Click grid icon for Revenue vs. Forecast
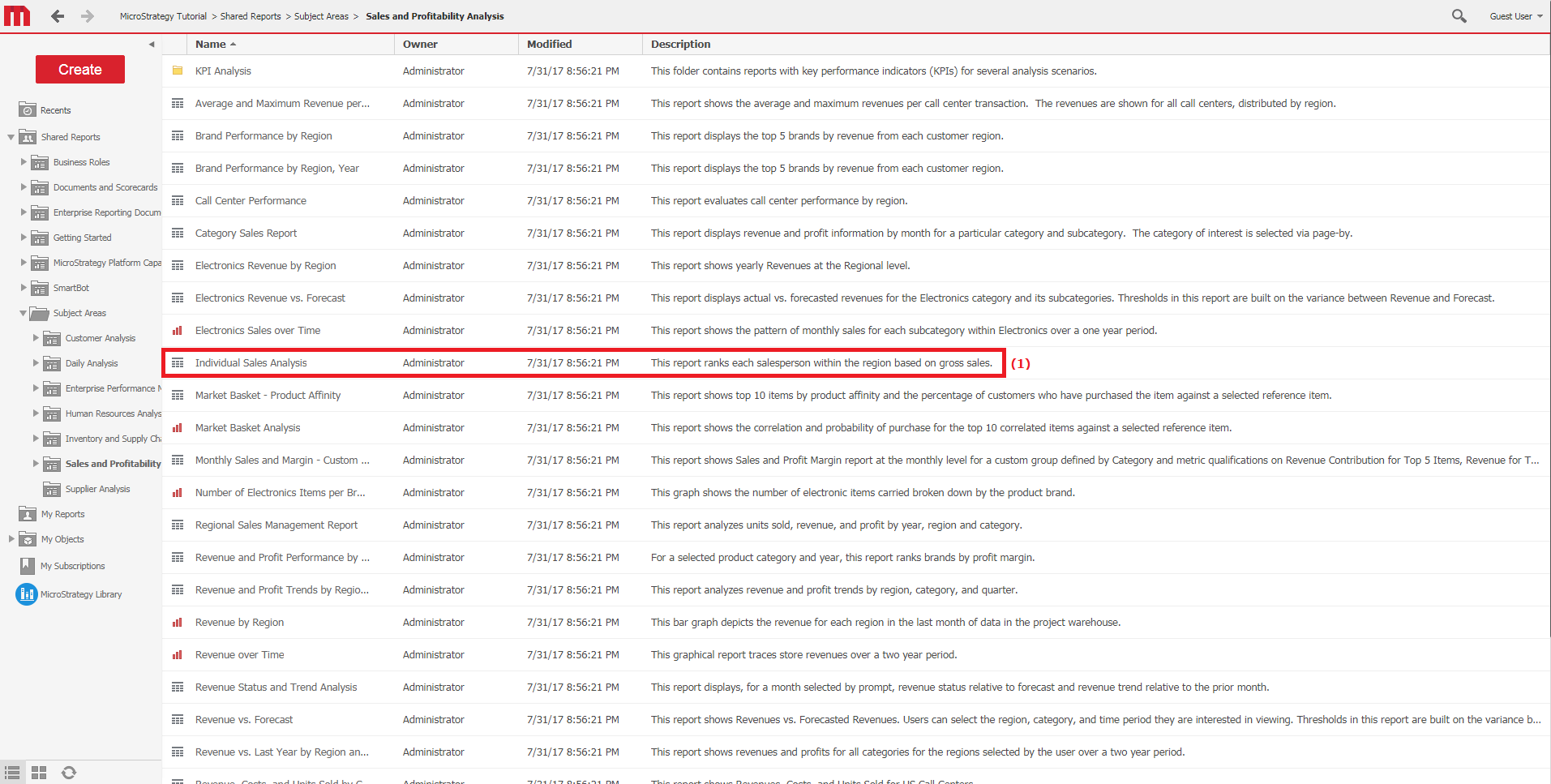 click(178, 719)
